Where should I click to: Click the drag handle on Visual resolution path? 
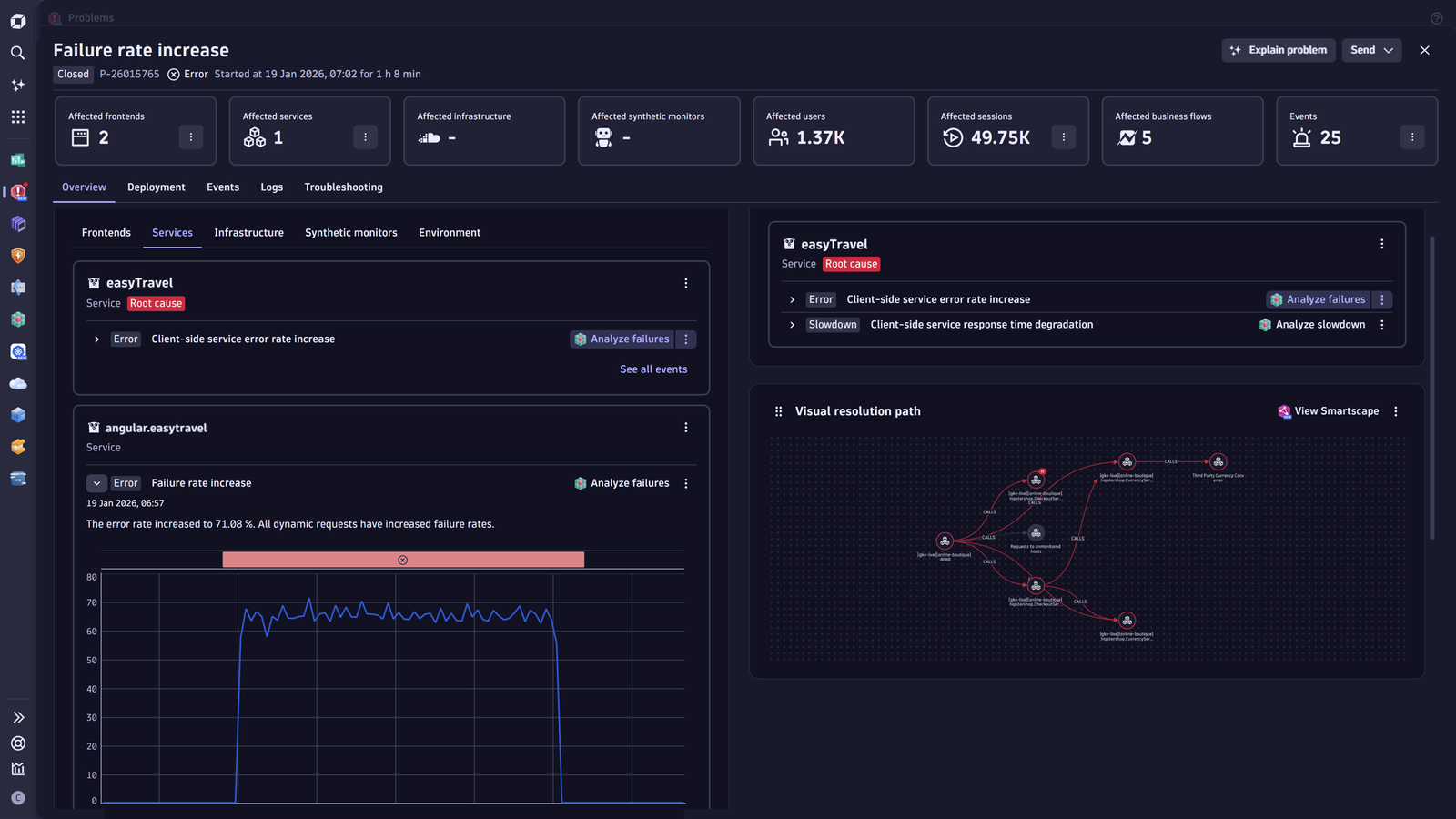[778, 411]
